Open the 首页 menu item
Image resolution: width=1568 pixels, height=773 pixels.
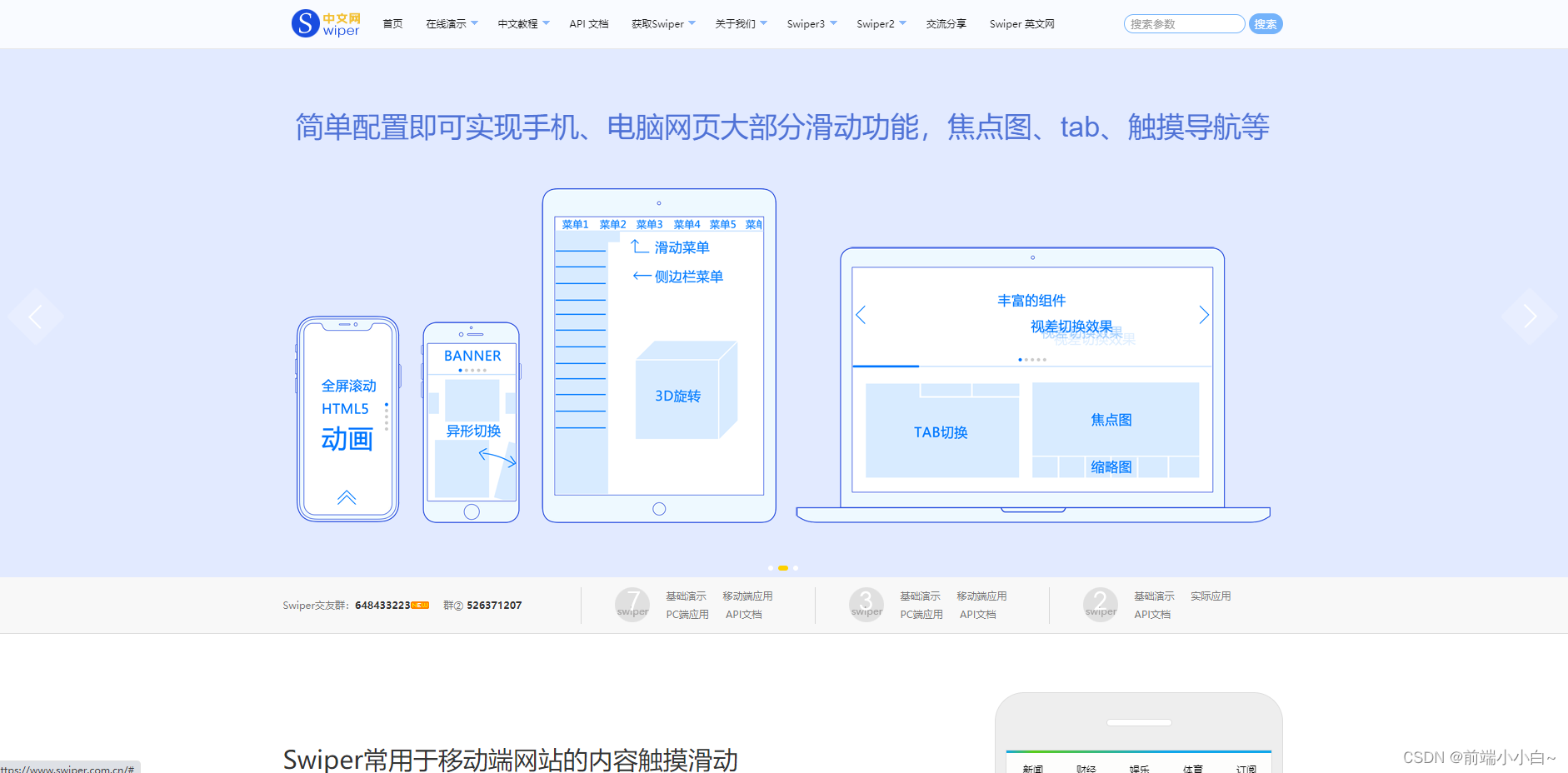(x=392, y=24)
